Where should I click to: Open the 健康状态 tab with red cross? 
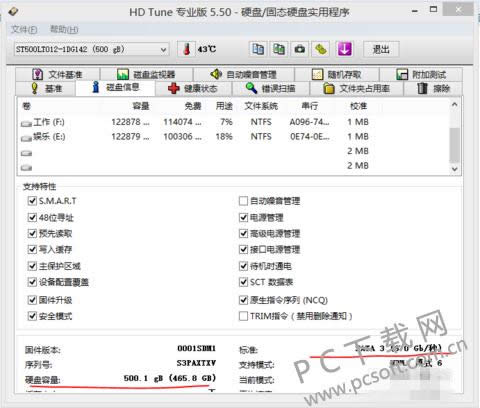[x=193, y=89]
